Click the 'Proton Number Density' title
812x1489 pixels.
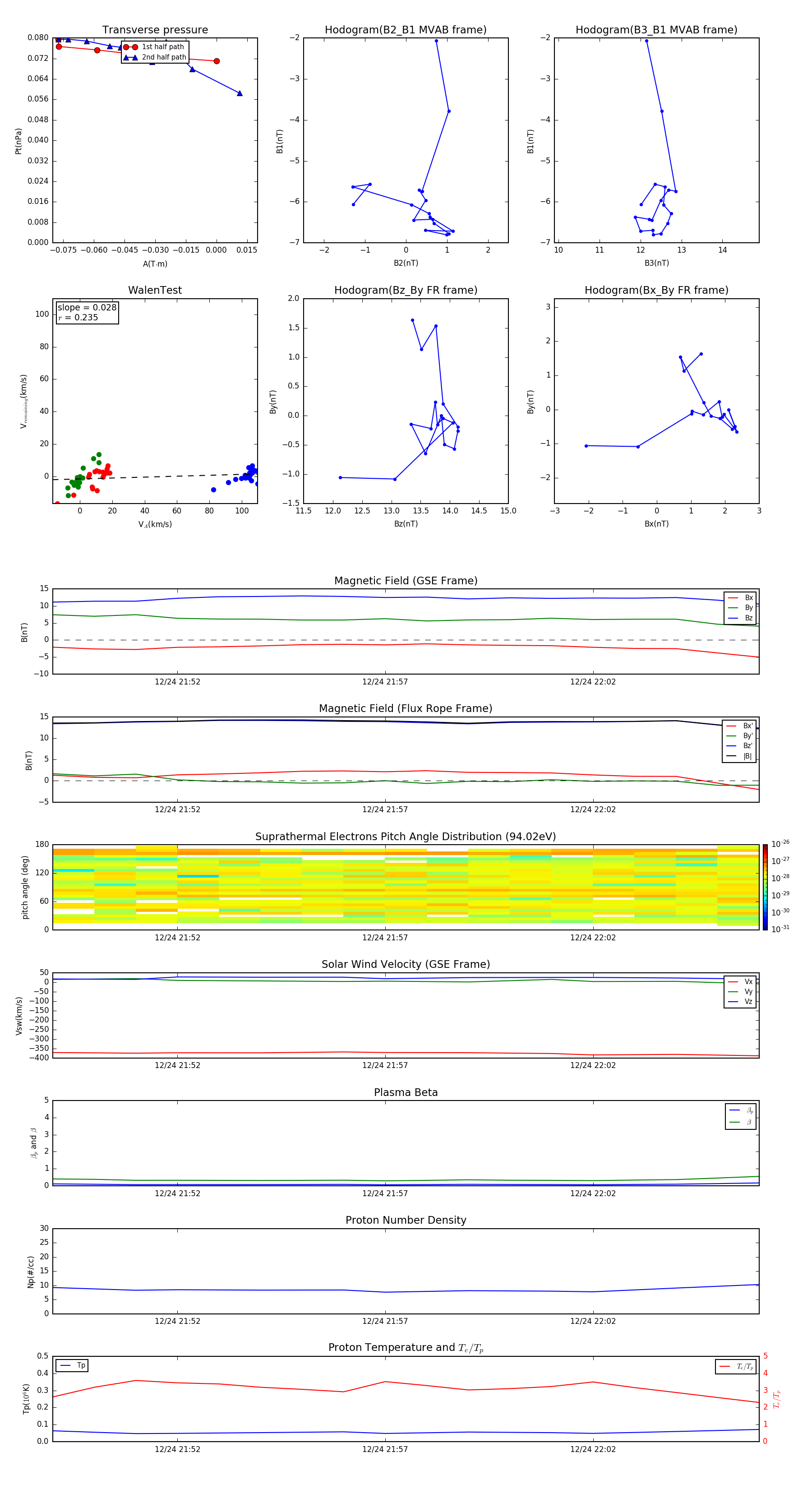click(x=406, y=1220)
